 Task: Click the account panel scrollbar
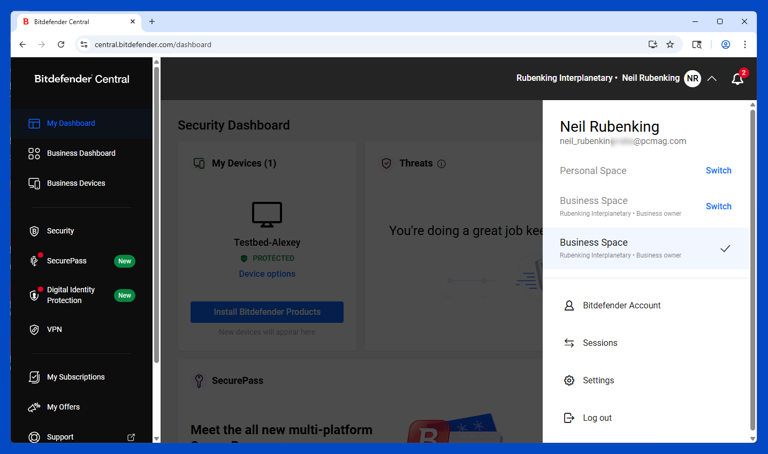(x=752, y=269)
